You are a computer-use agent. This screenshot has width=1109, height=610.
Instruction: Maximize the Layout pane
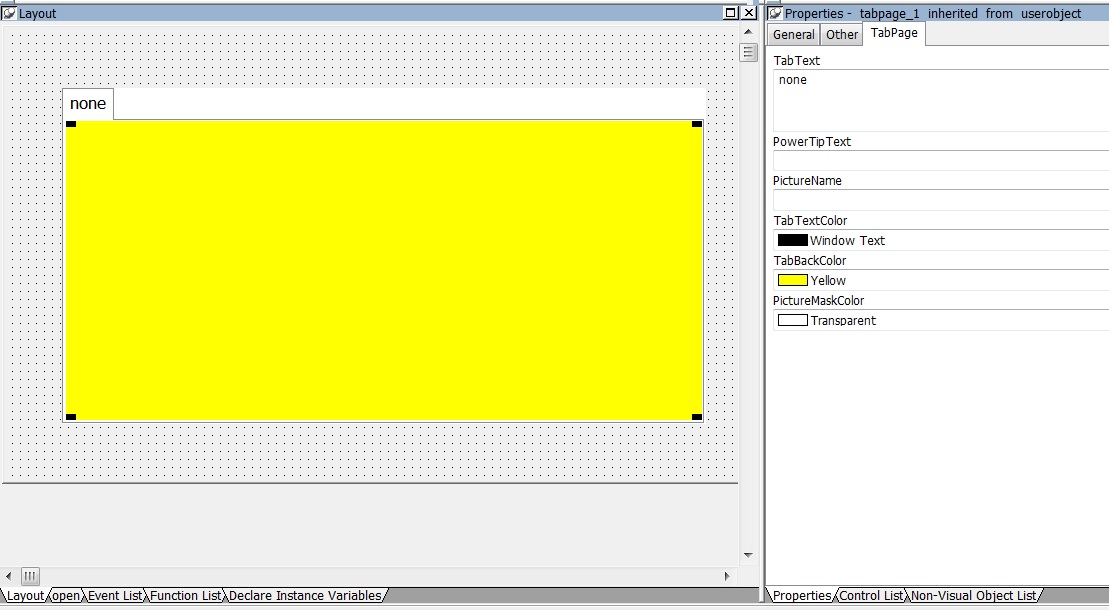click(731, 13)
